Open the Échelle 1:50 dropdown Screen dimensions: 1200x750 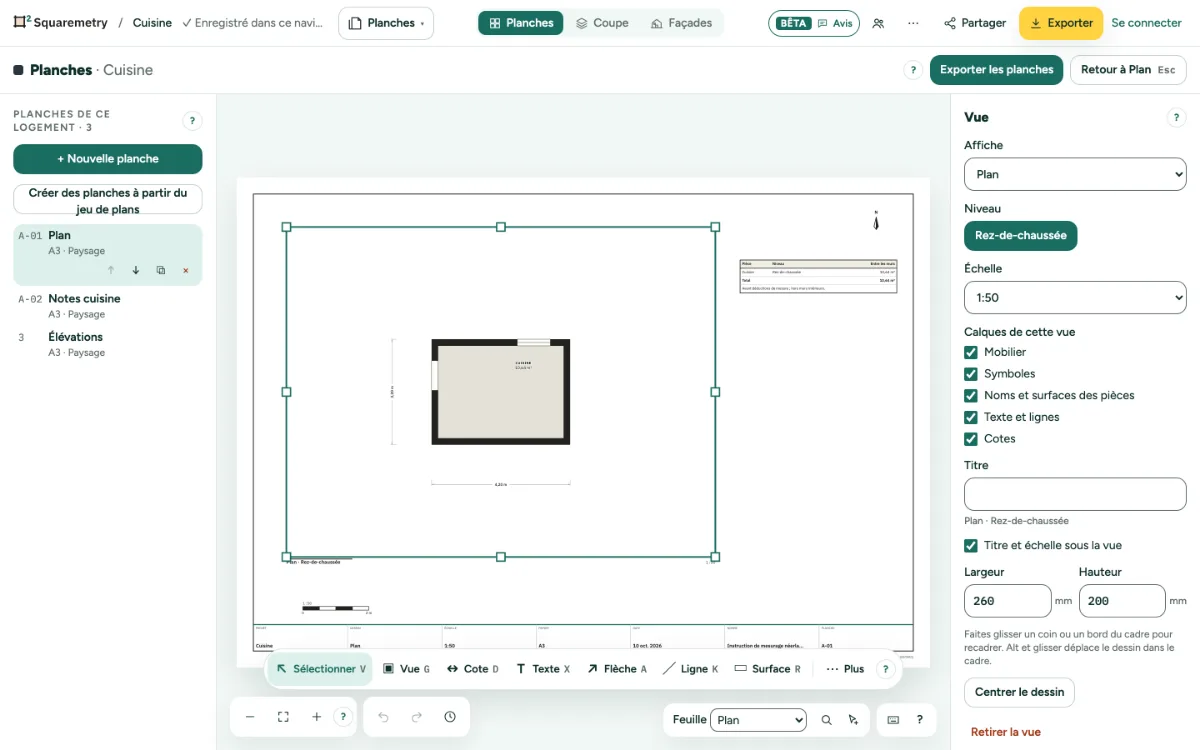pos(1075,298)
